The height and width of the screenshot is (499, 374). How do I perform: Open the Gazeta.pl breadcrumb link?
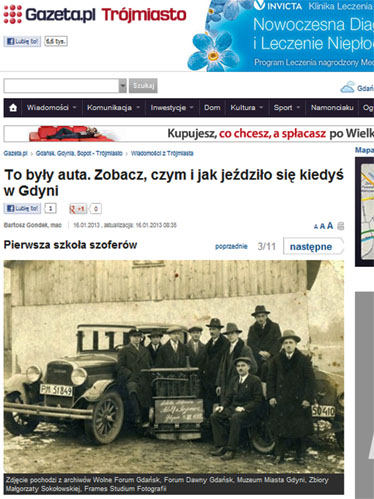(x=15, y=153)
